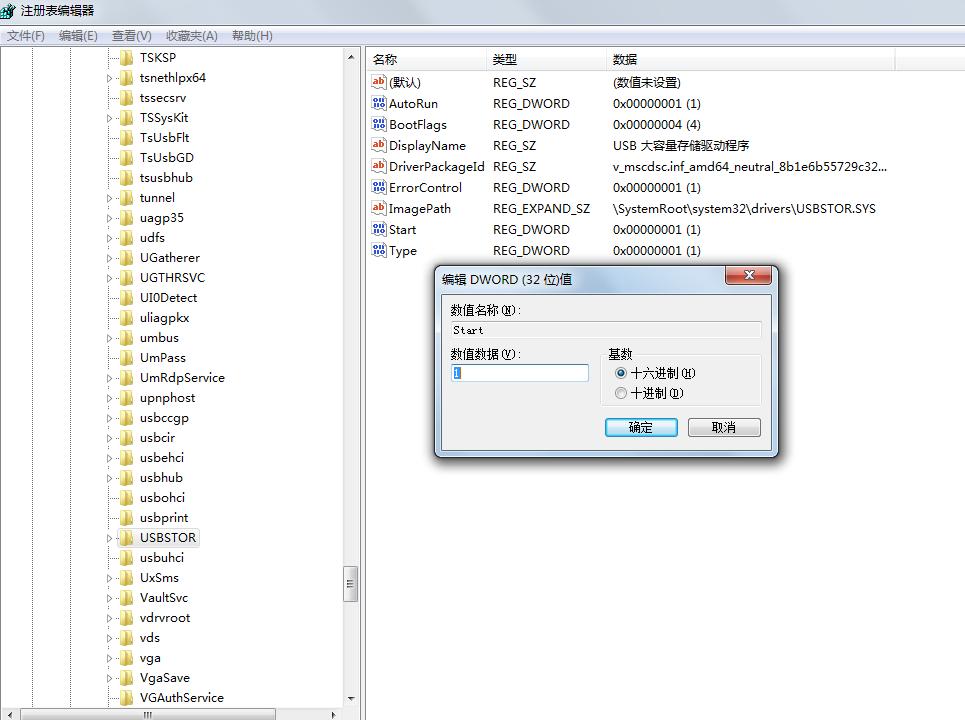The width and height of the screenshot is (965, 720).
Task: Click the folder icon beside VaultSvc
Action: (x=127, y=598)
